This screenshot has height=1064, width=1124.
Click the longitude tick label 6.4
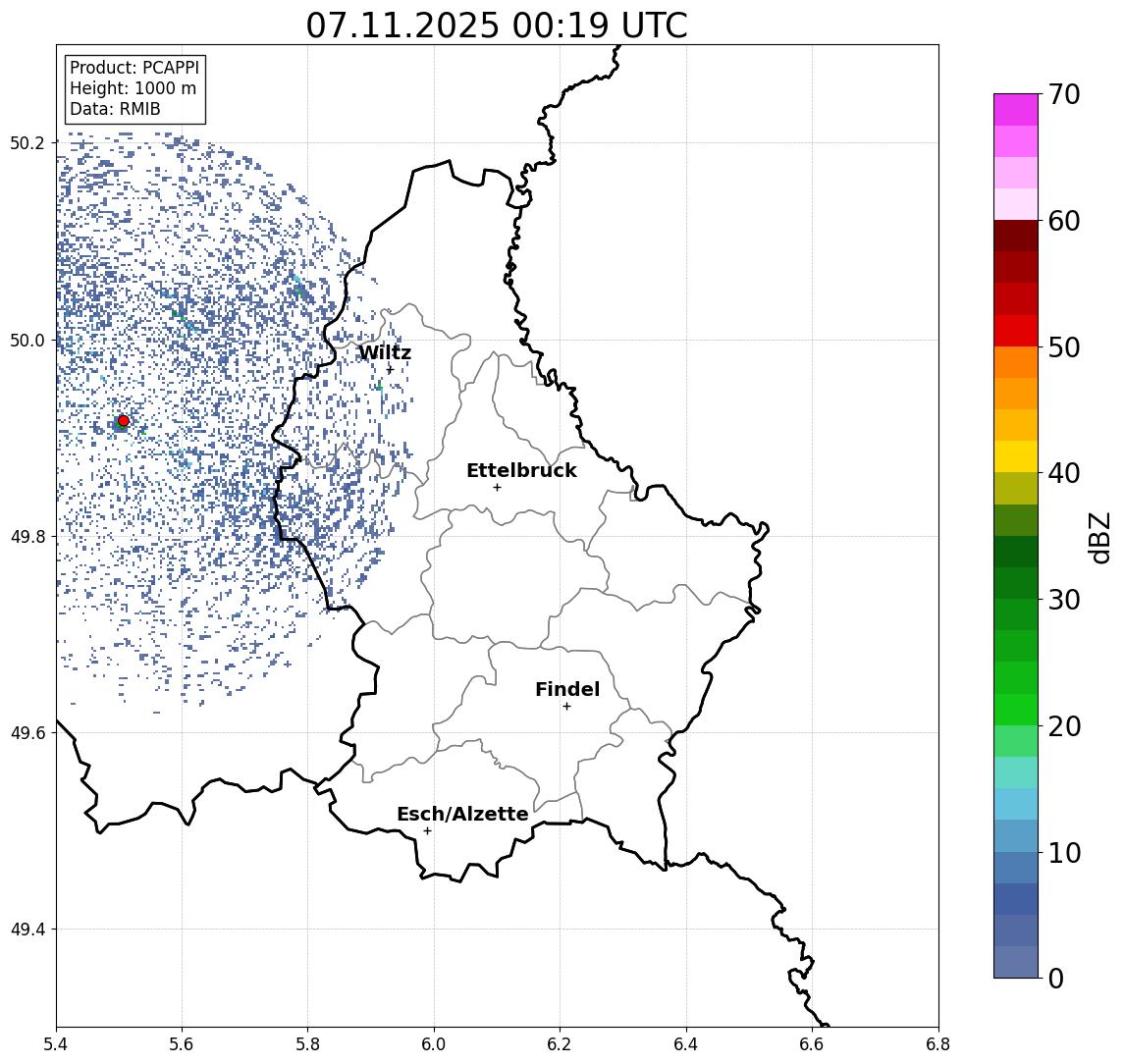(x=686, y=1044)
